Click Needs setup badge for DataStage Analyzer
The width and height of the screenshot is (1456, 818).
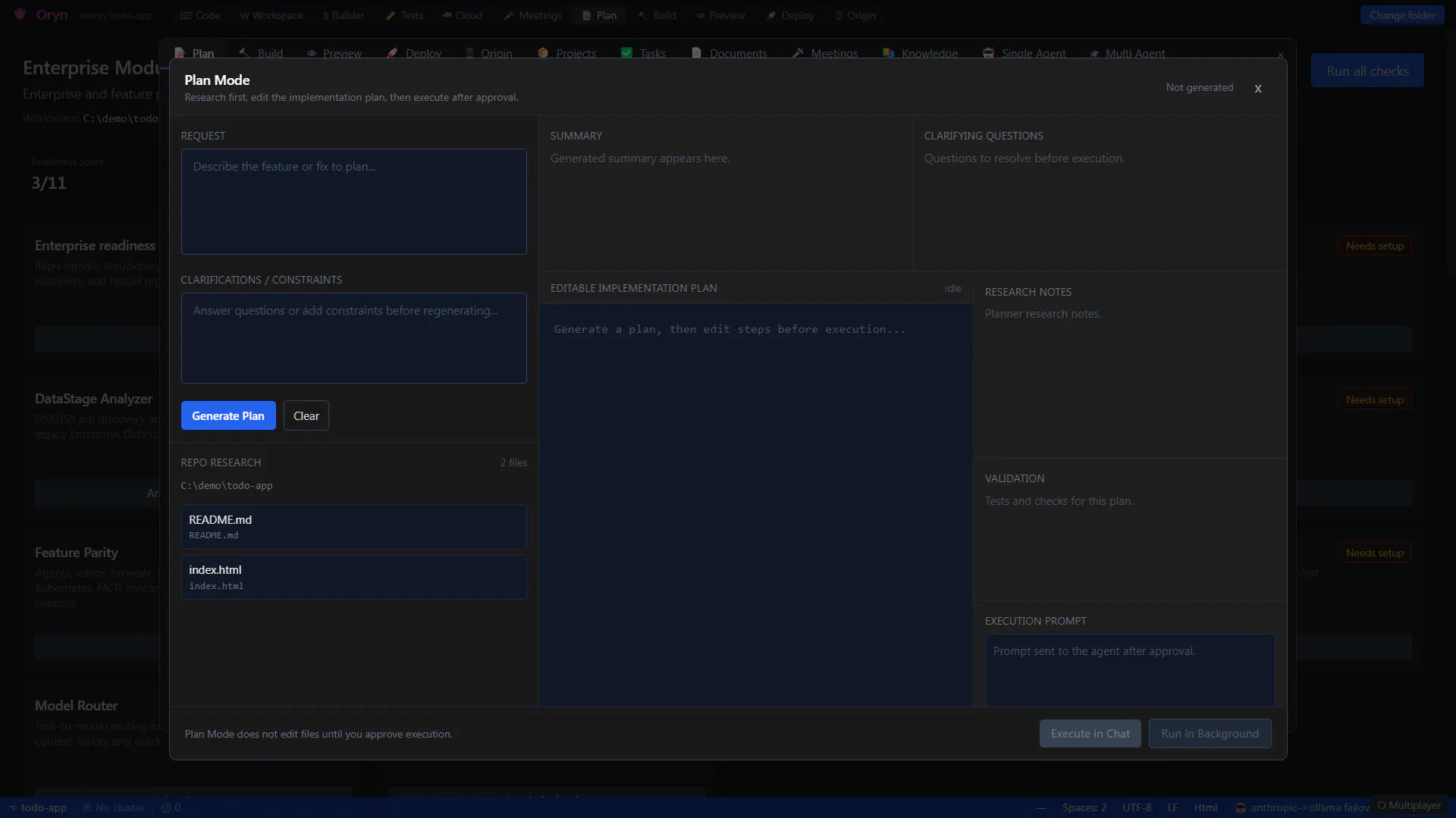(1375, 400)
